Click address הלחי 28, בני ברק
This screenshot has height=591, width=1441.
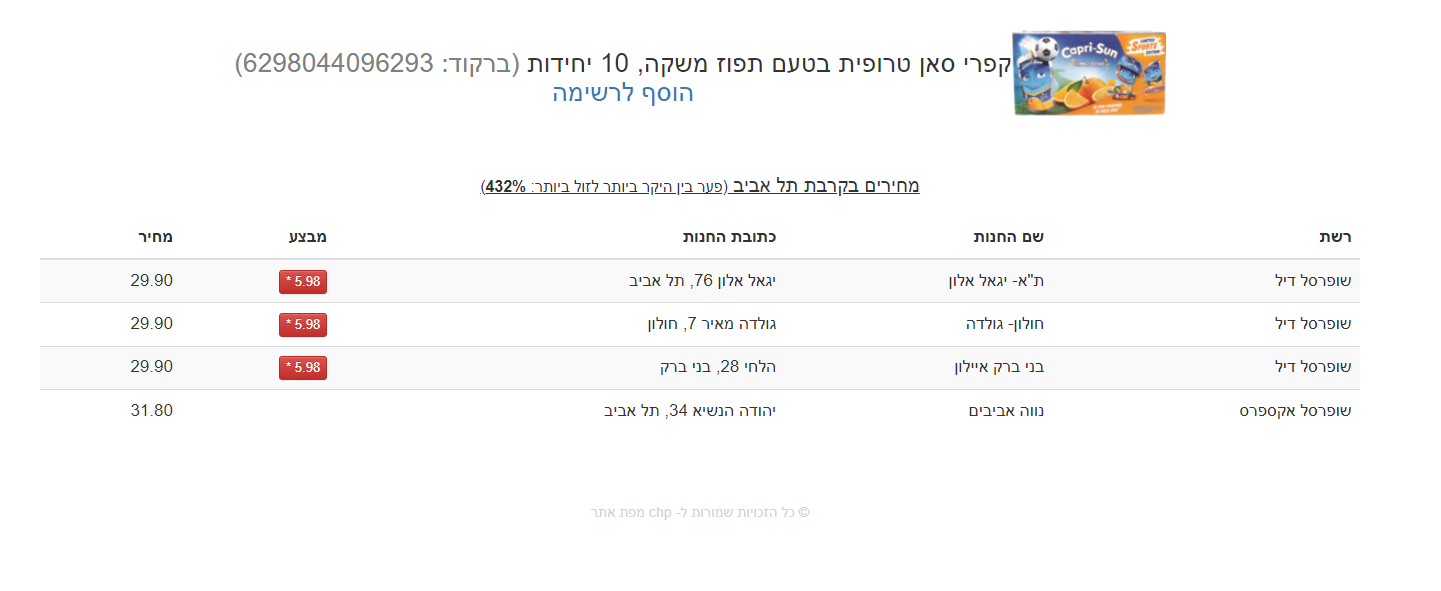717,367
